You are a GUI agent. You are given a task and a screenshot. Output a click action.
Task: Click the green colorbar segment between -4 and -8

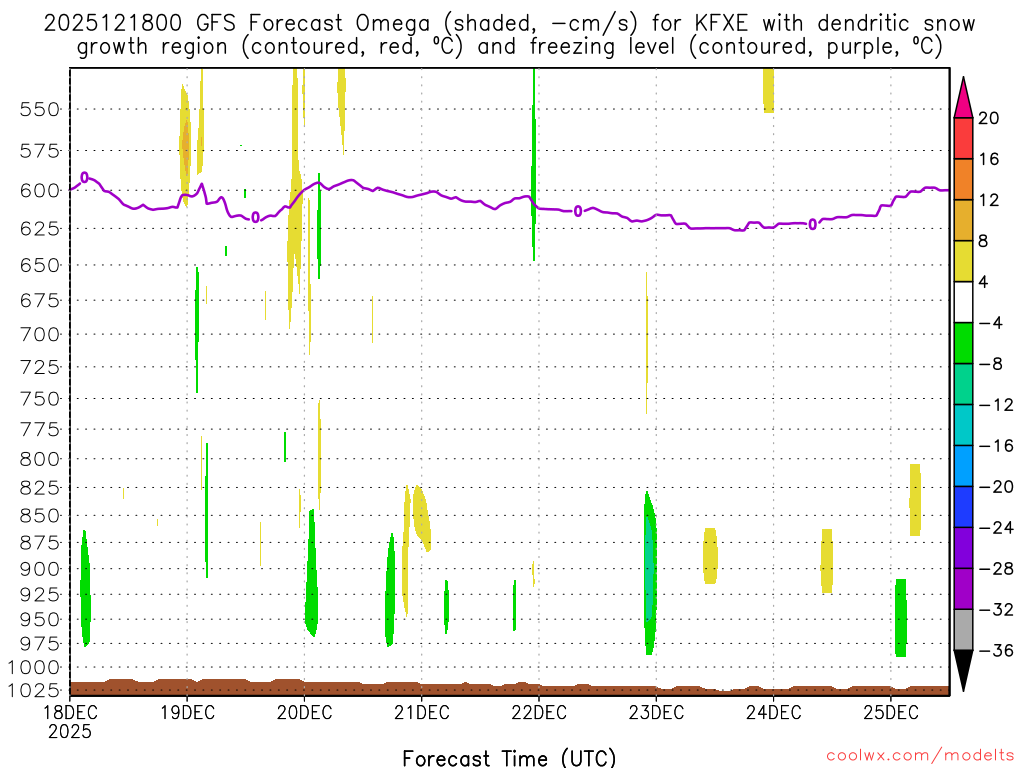point(963,344)
